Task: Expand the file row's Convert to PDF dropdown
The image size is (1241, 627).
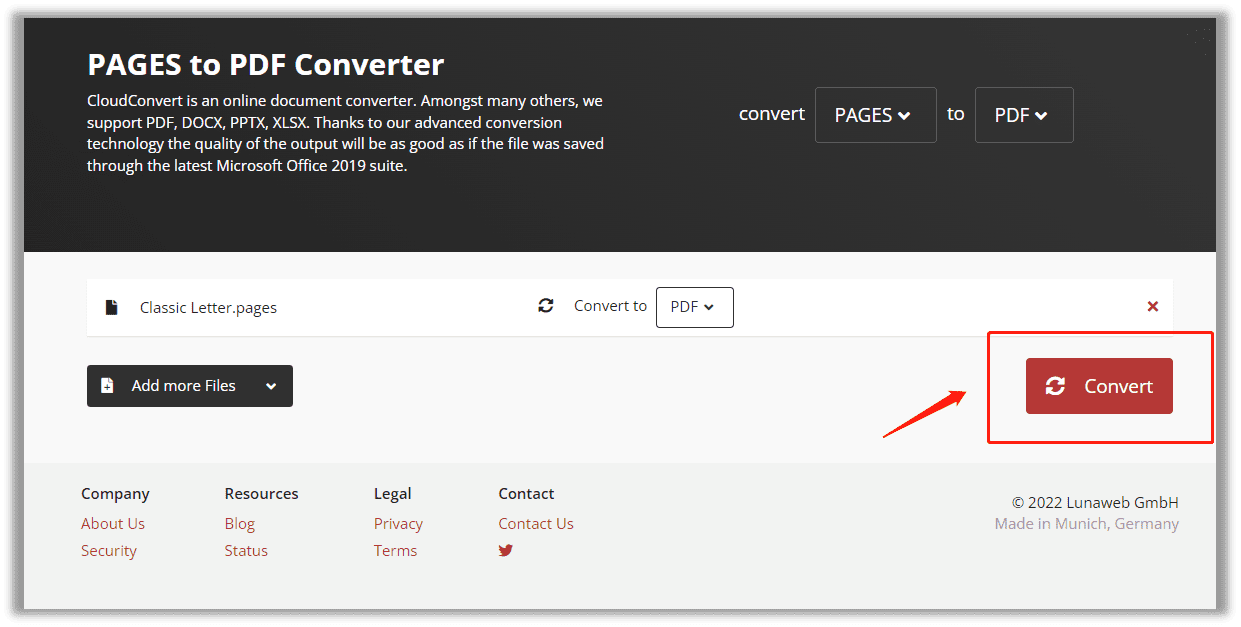Action: click(695, 307)
